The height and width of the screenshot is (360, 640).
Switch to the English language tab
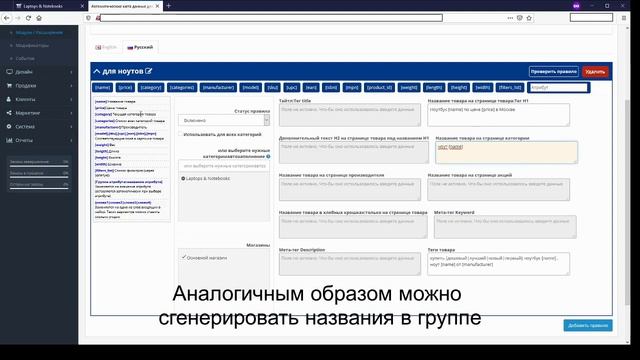pyautogui.click(x=107, y=47)
